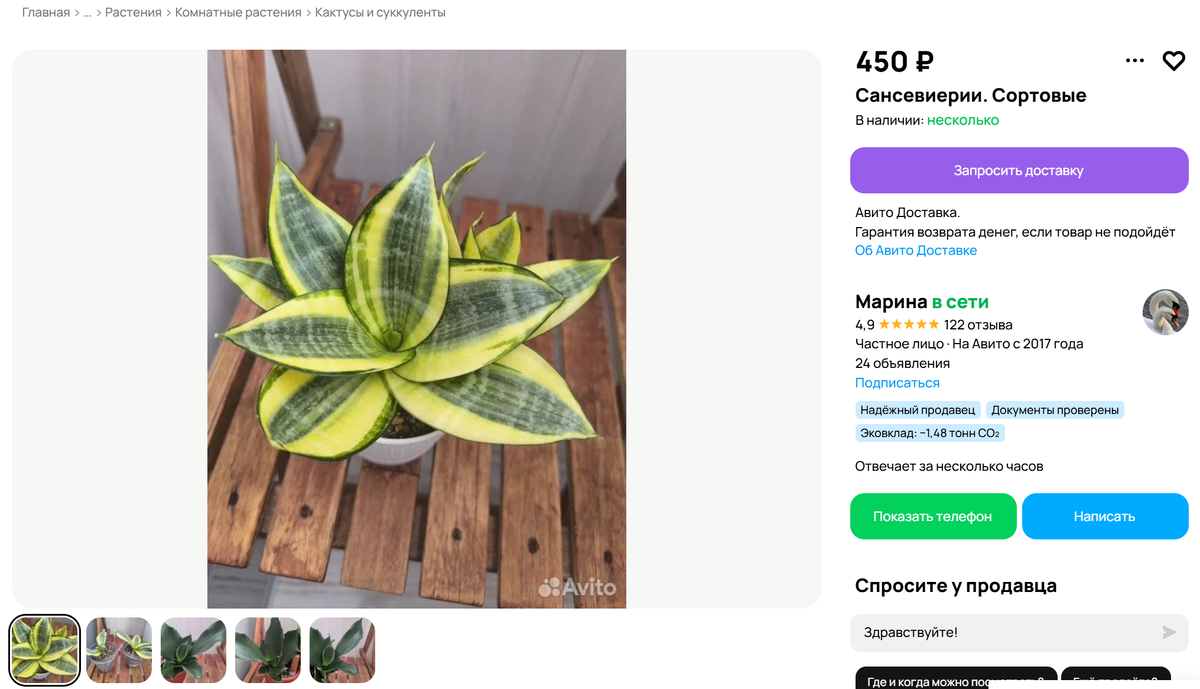
Task: Click Подписаться to follow seller
Action: click(x=897, y=383)
